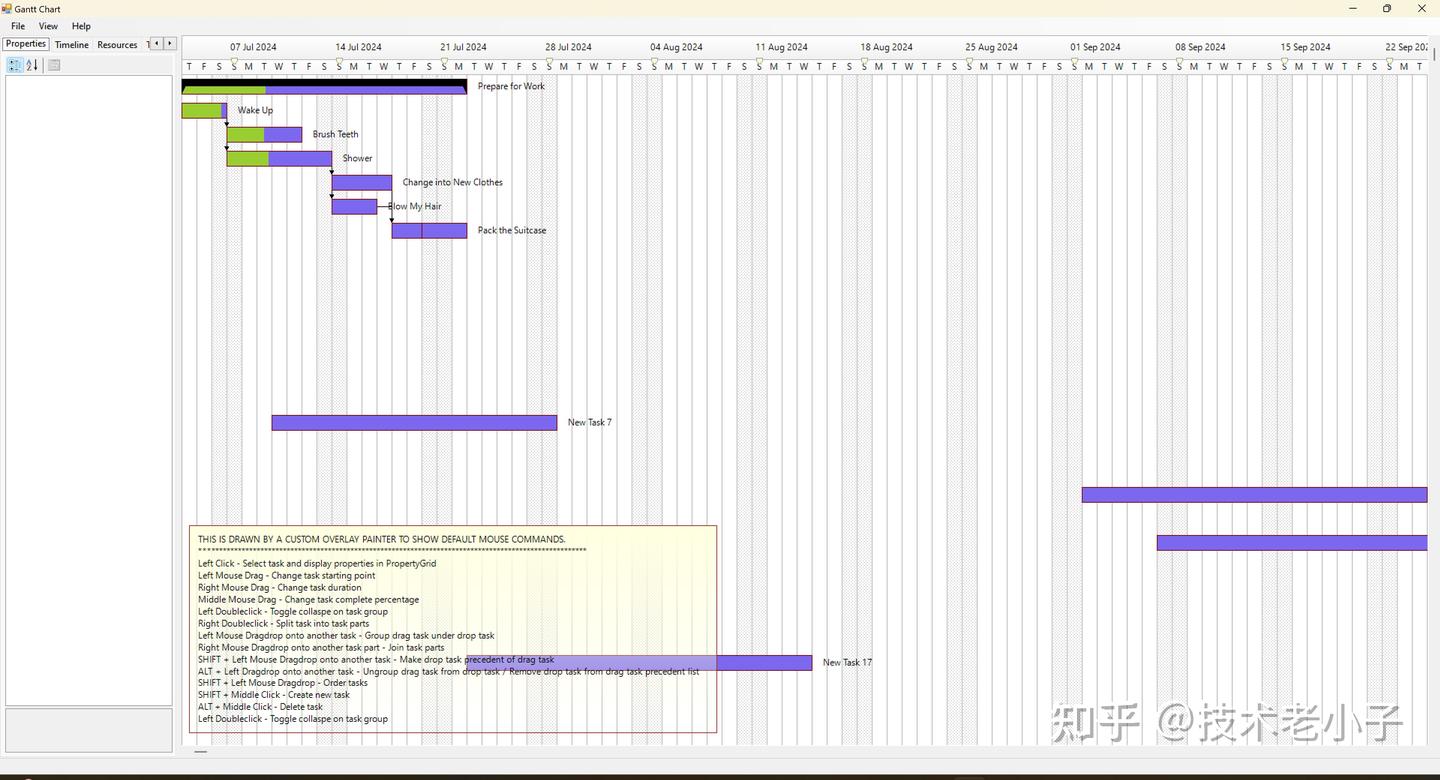Open the File menu
Image resolution: width=1440 pixels, height=780 pixels.
click(17, 26)
